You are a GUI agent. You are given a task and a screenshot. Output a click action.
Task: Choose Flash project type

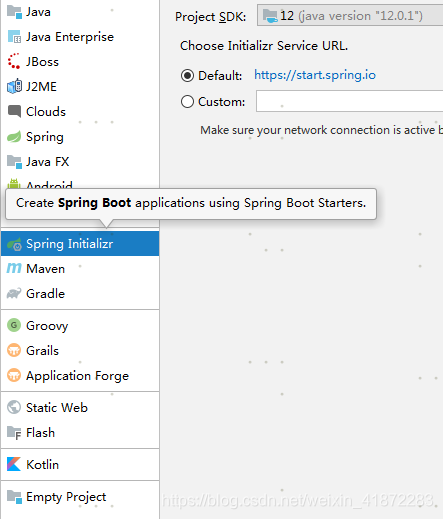tap(80, 433)
